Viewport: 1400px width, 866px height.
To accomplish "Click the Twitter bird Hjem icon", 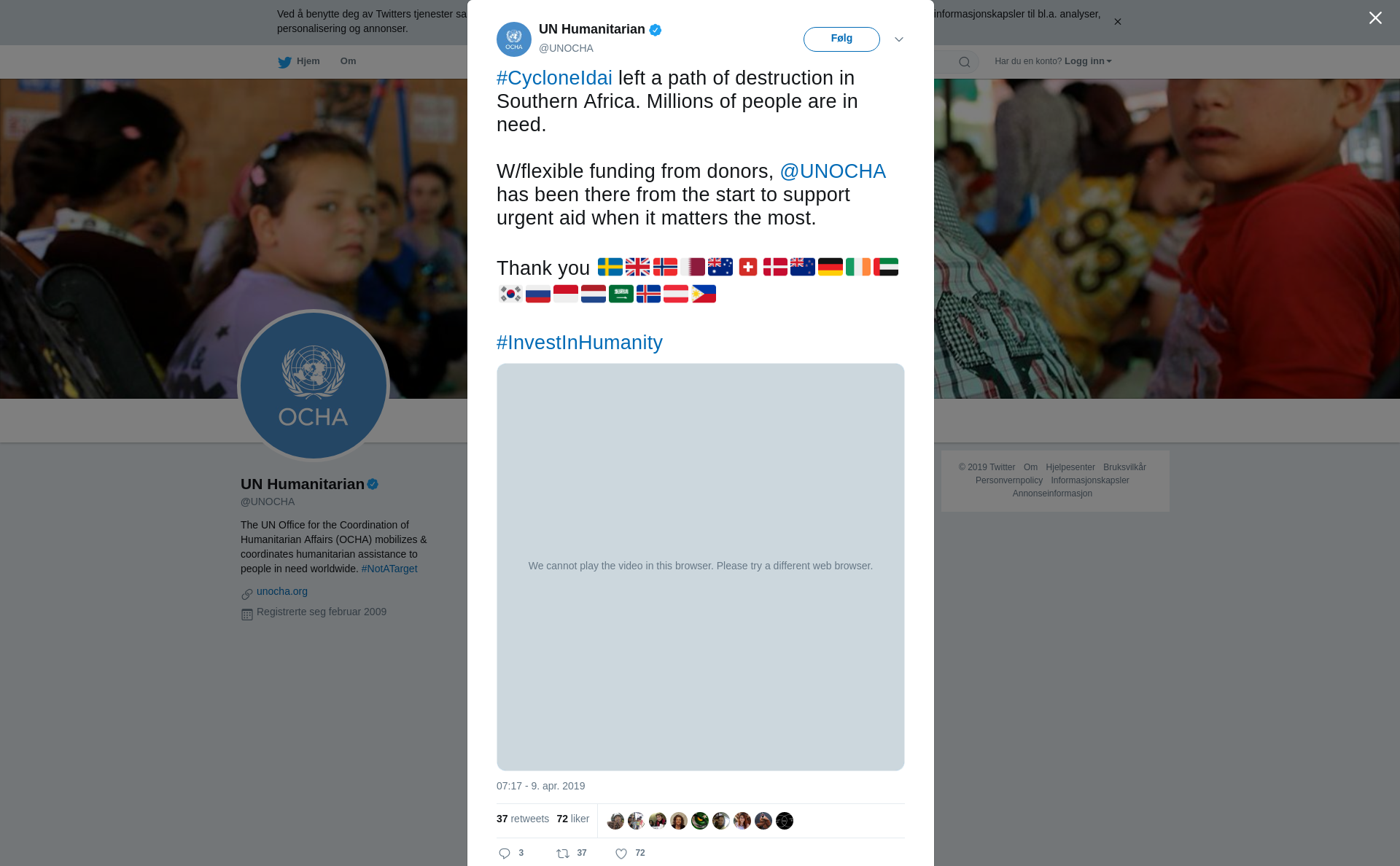I will [x=284, y=62].
